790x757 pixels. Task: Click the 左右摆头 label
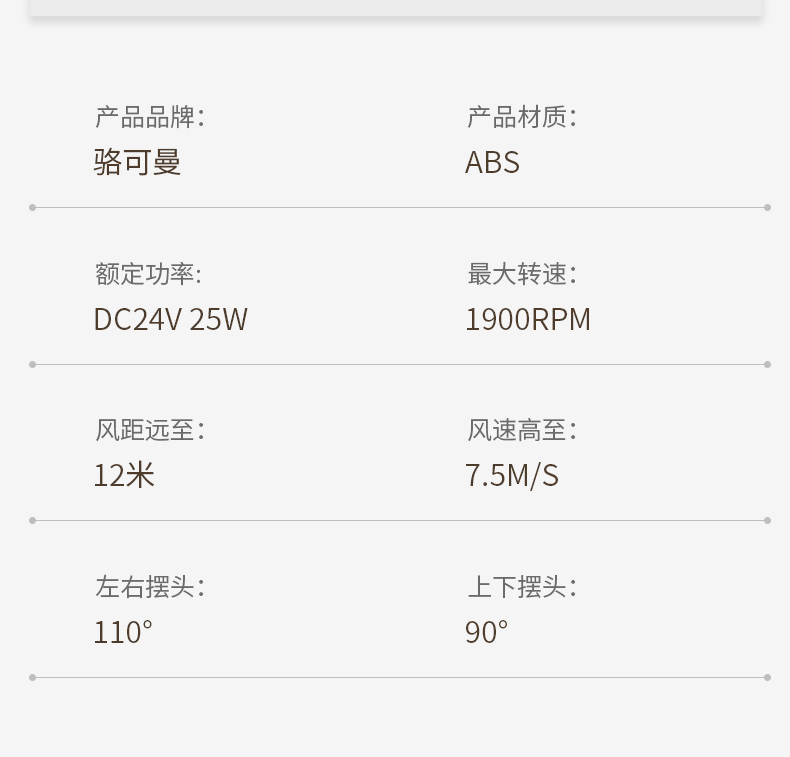click(150, 586)
